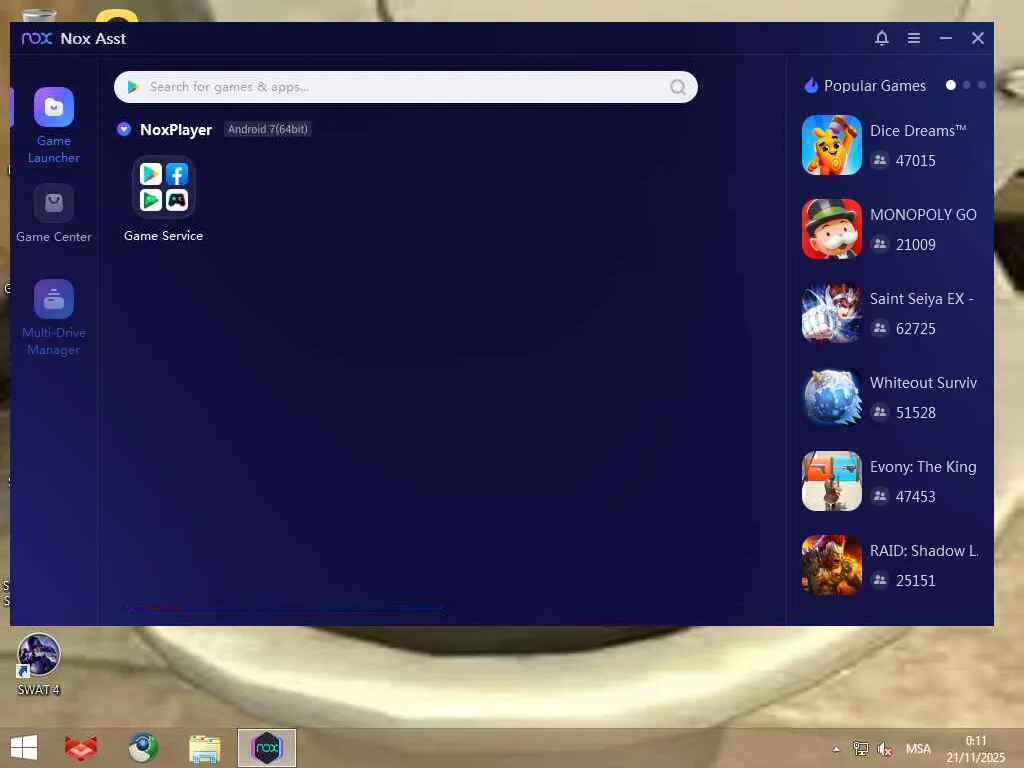The height and width of the screenshot is (768, 1024).
Task: Click the Dice Dreams title text
Action: coord(918,131)
